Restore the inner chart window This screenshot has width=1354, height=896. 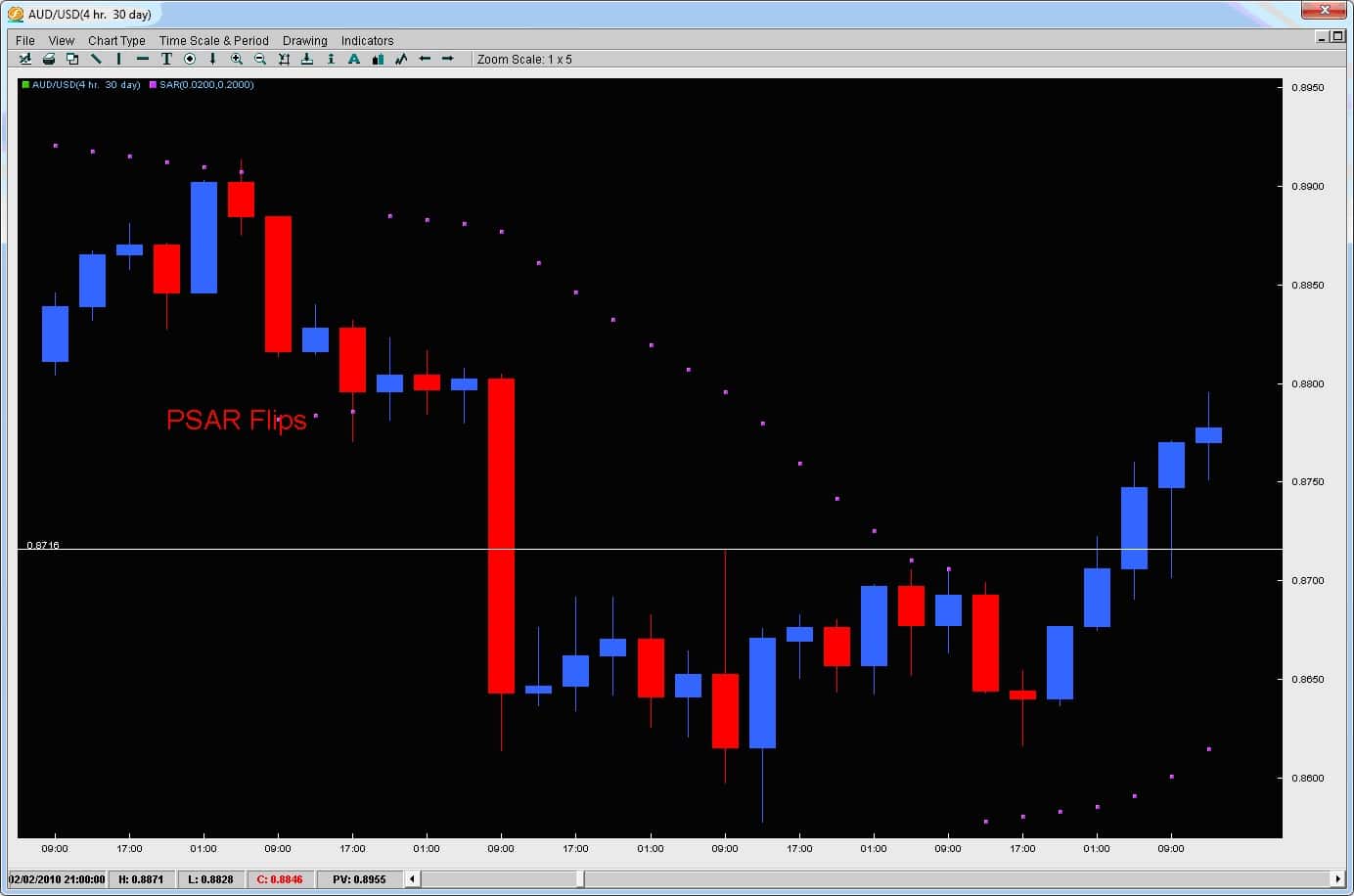pos(1337,37)
